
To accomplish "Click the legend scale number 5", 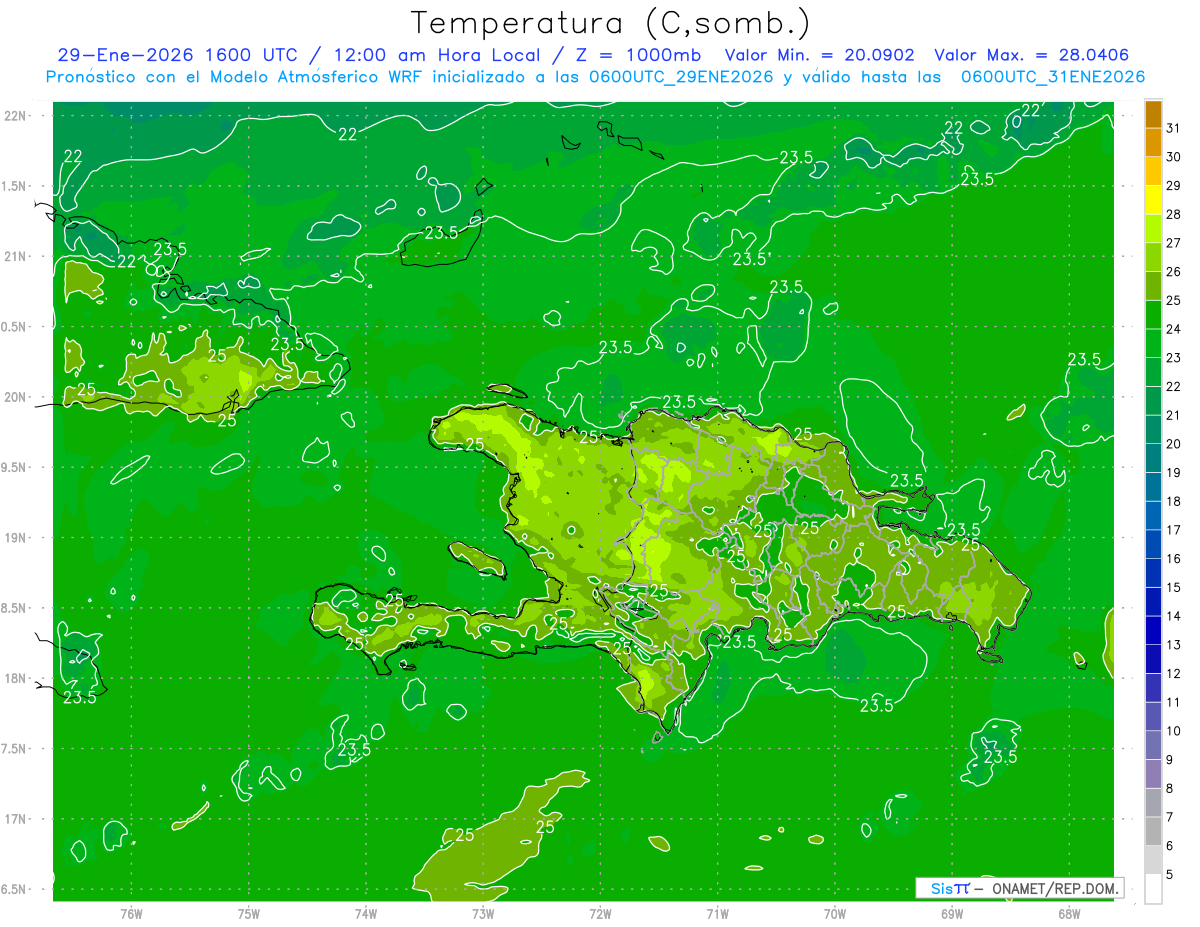I will click(1170, 875).
